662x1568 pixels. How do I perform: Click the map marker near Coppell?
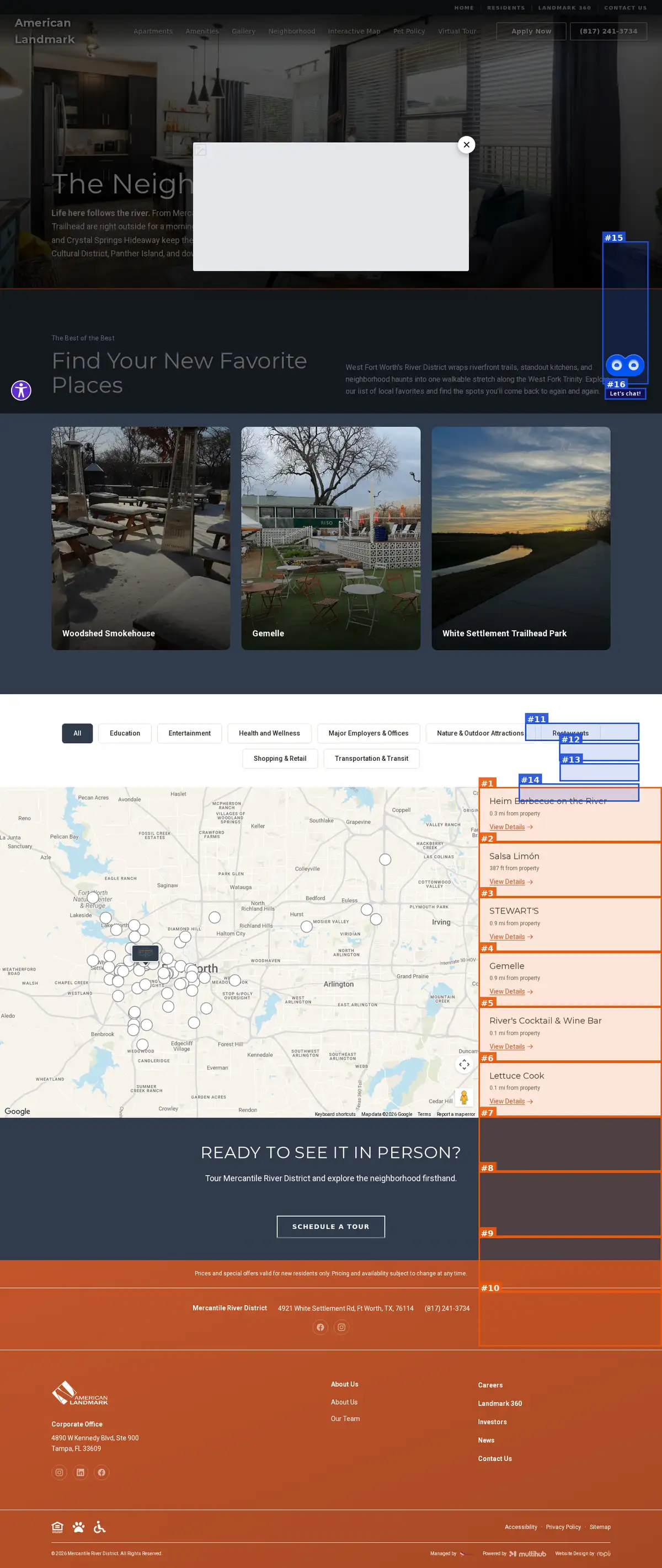(385, 860)
